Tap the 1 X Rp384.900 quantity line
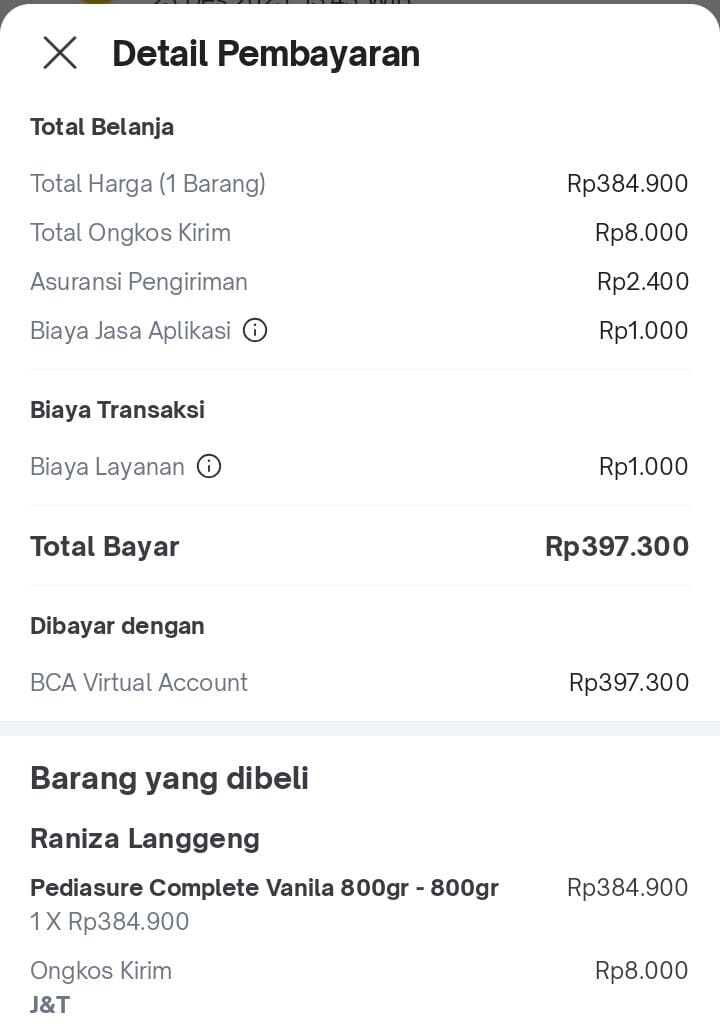The height and width of the screenshot is (1024, 720). [110, 922]
